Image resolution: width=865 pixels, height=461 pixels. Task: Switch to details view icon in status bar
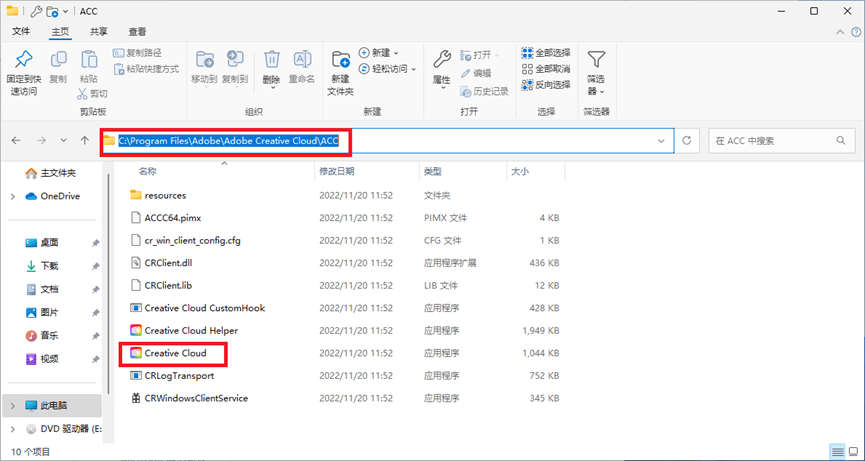click(837, 452)
